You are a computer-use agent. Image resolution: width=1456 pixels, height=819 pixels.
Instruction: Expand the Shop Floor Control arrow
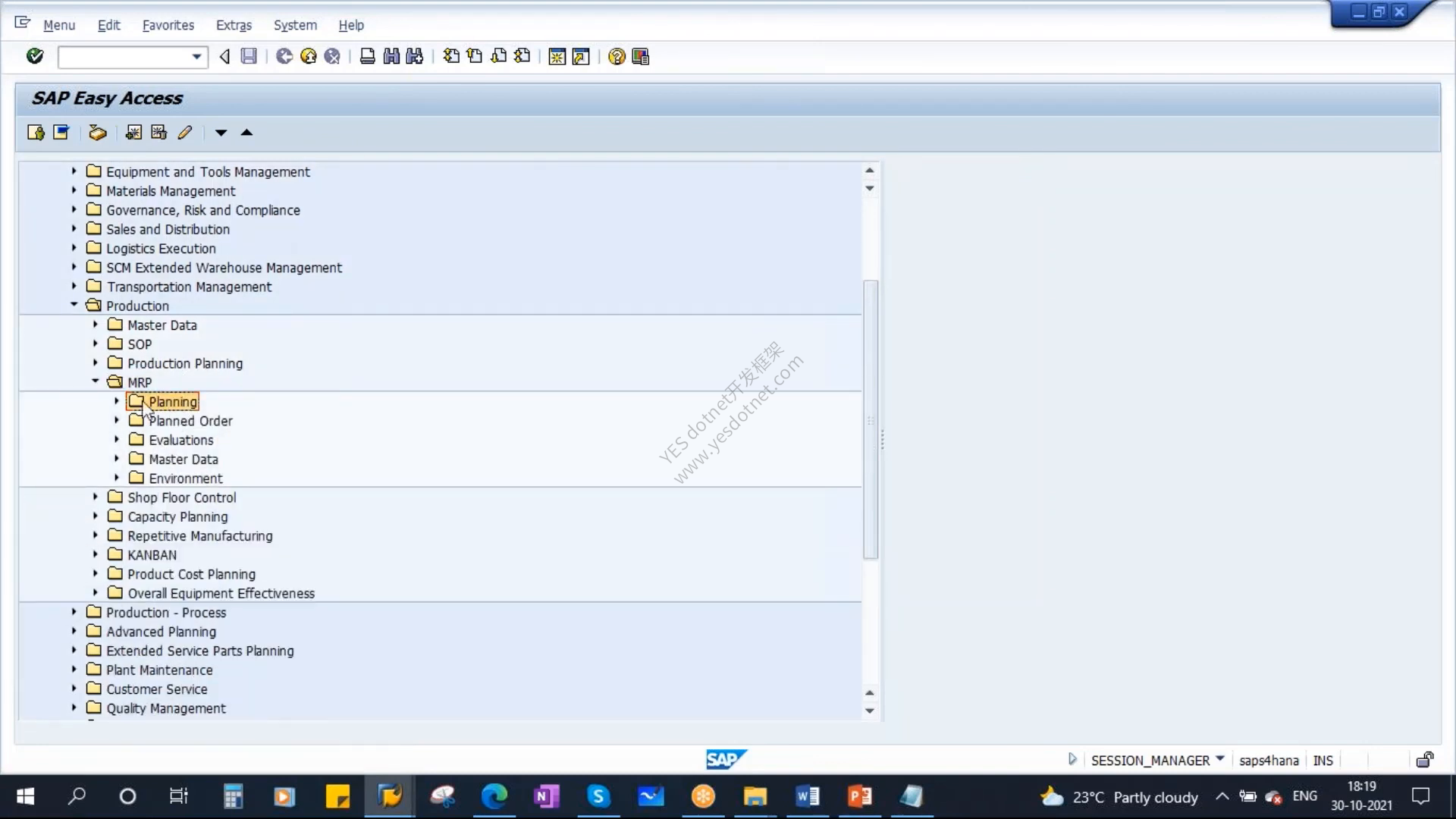[96, 497]
